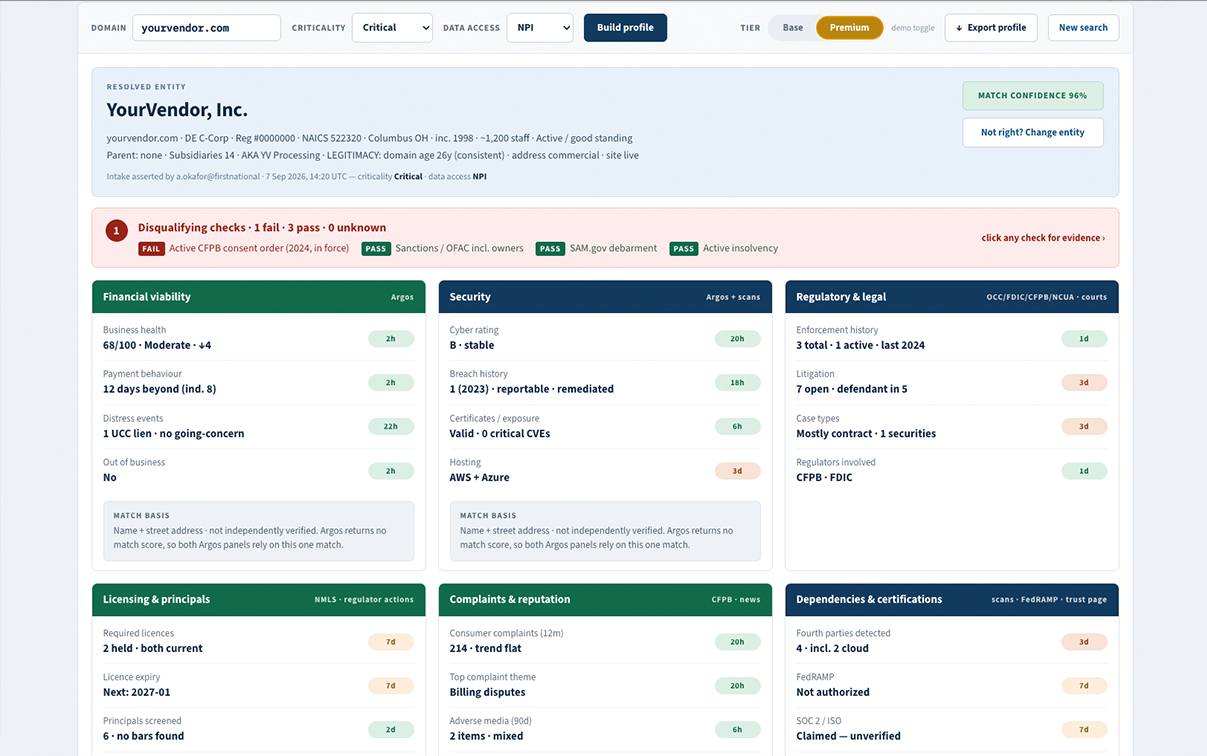Click 'Mostly contract · 1 securities' value

click(866, 433)
